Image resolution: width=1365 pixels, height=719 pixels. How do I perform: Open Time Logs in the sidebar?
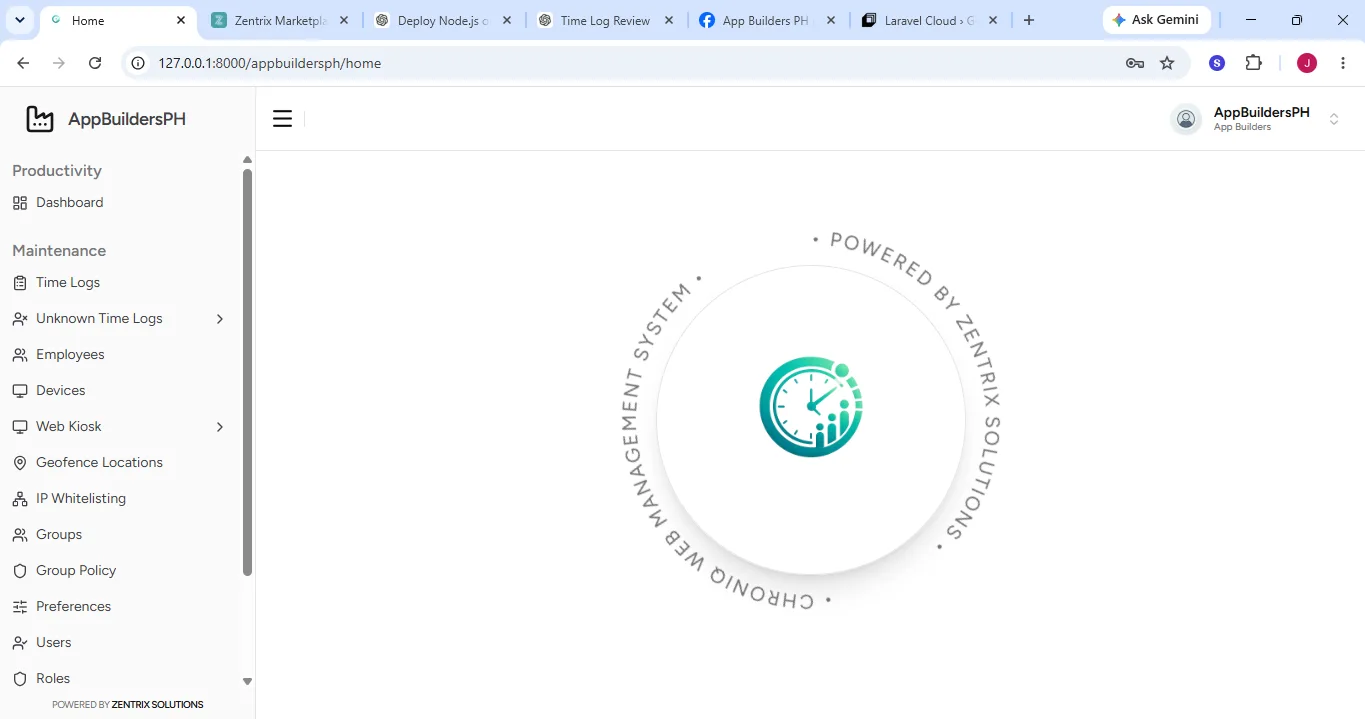pyautogui.click(x=120, y=283)
